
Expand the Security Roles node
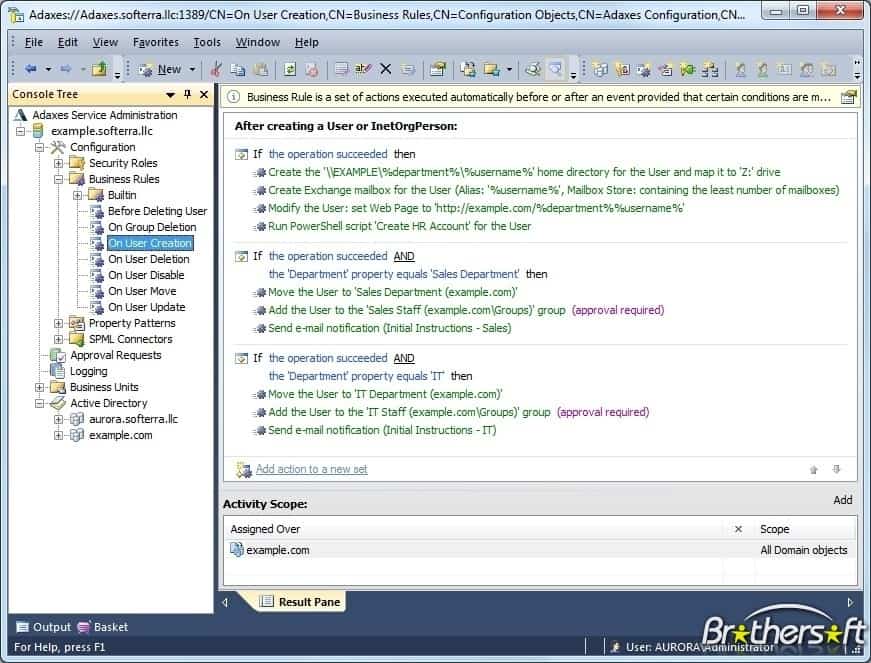58,163
